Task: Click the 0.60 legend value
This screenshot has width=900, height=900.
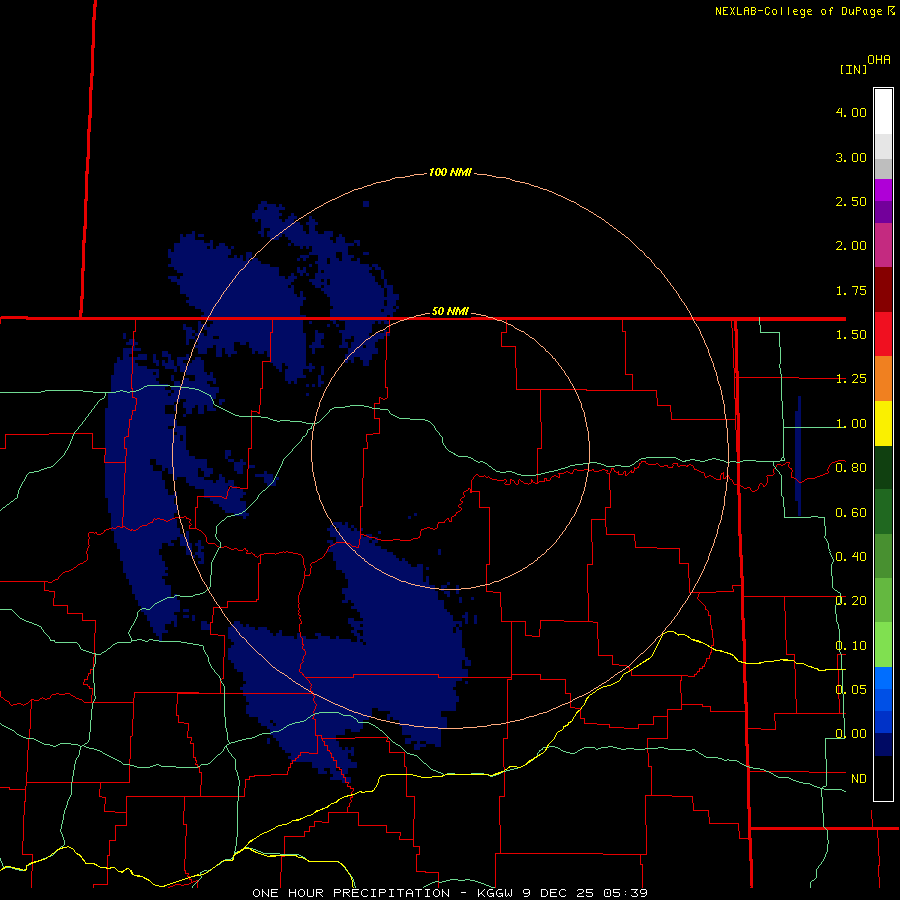Action: [x=851, y=513]
